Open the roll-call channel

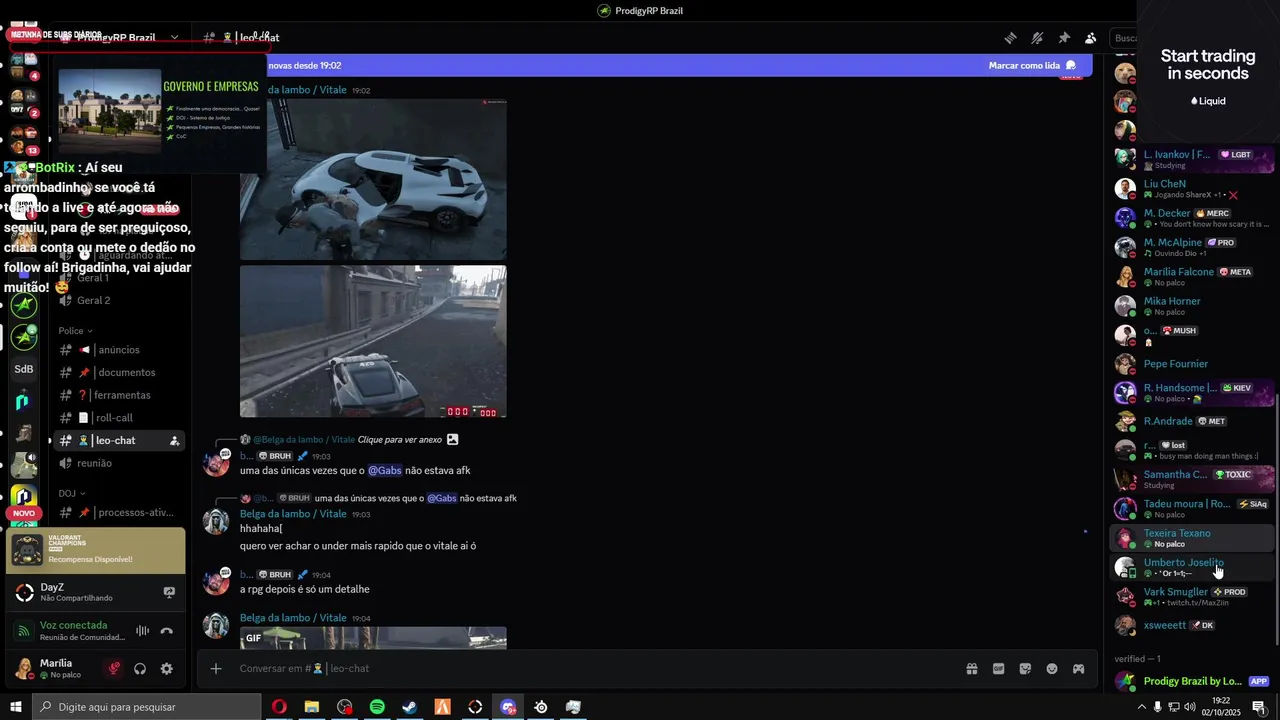(x=120, y=418)
